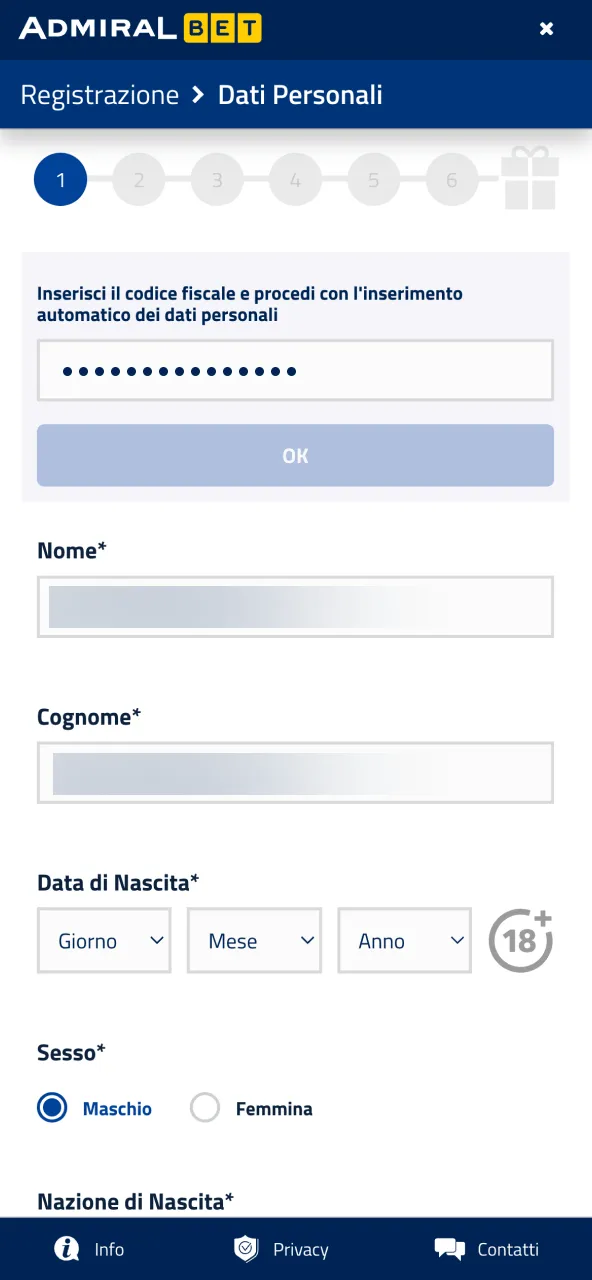Click the Privacy shield icon
592x1280 pixels.
point(246,1249)
